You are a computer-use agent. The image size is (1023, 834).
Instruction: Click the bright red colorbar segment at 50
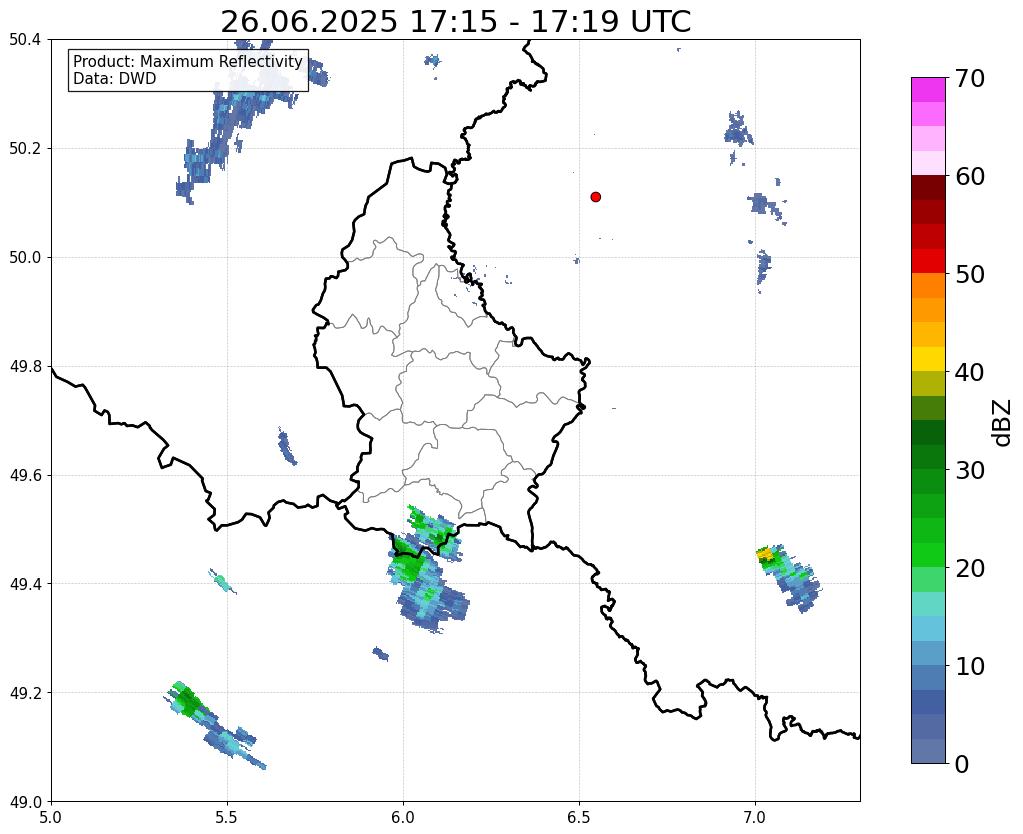928,261
